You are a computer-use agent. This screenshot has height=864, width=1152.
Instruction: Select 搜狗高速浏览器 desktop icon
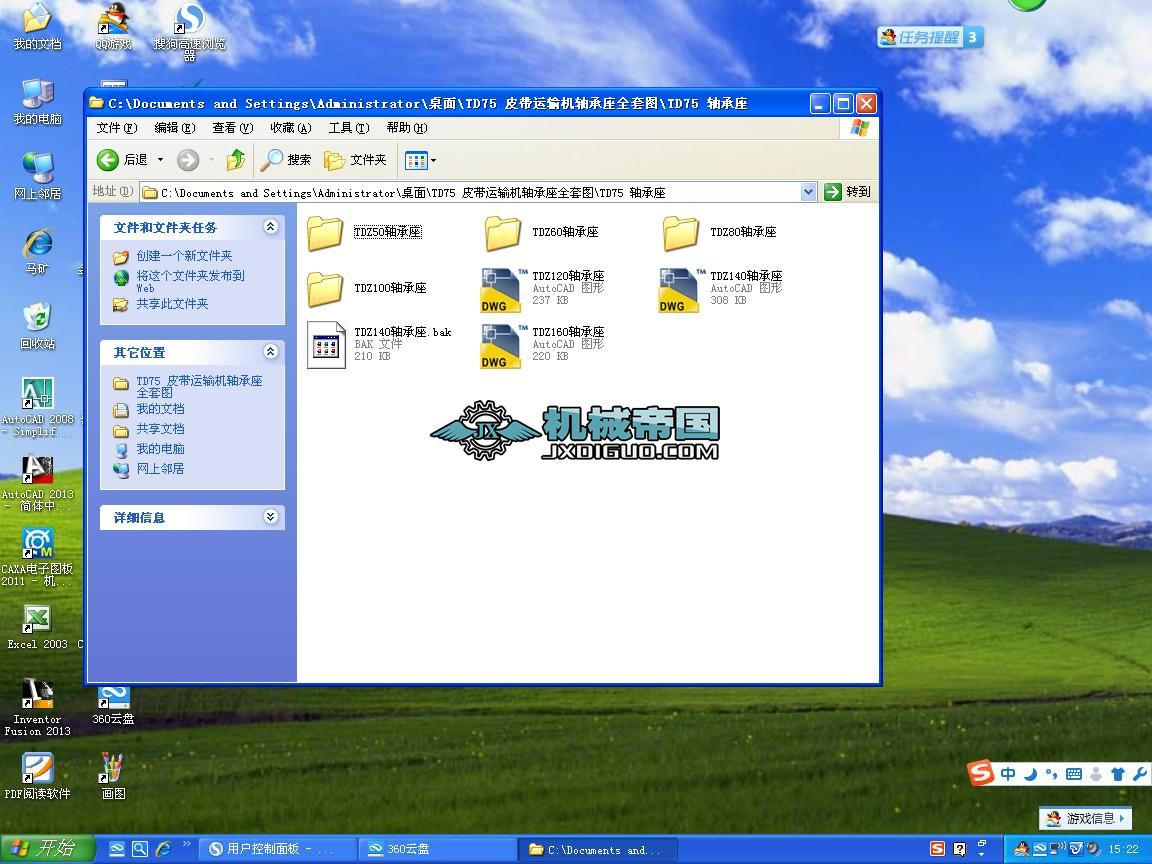point(190,31)
